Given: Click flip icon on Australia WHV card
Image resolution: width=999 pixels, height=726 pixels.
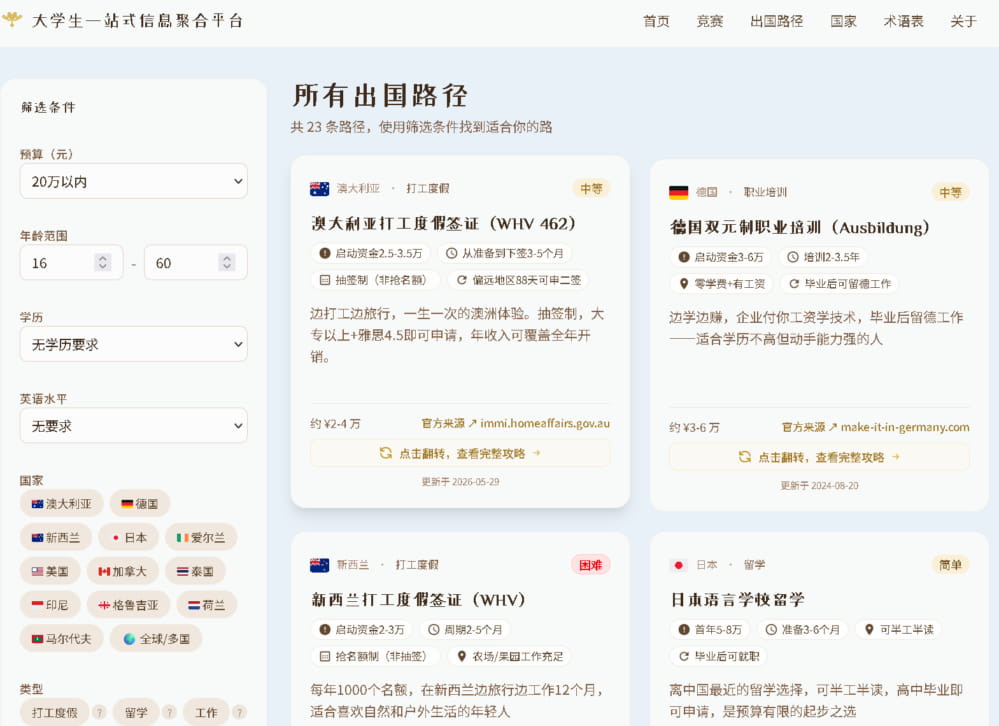Looking at the screenshot, I should [x=385, y=453].
